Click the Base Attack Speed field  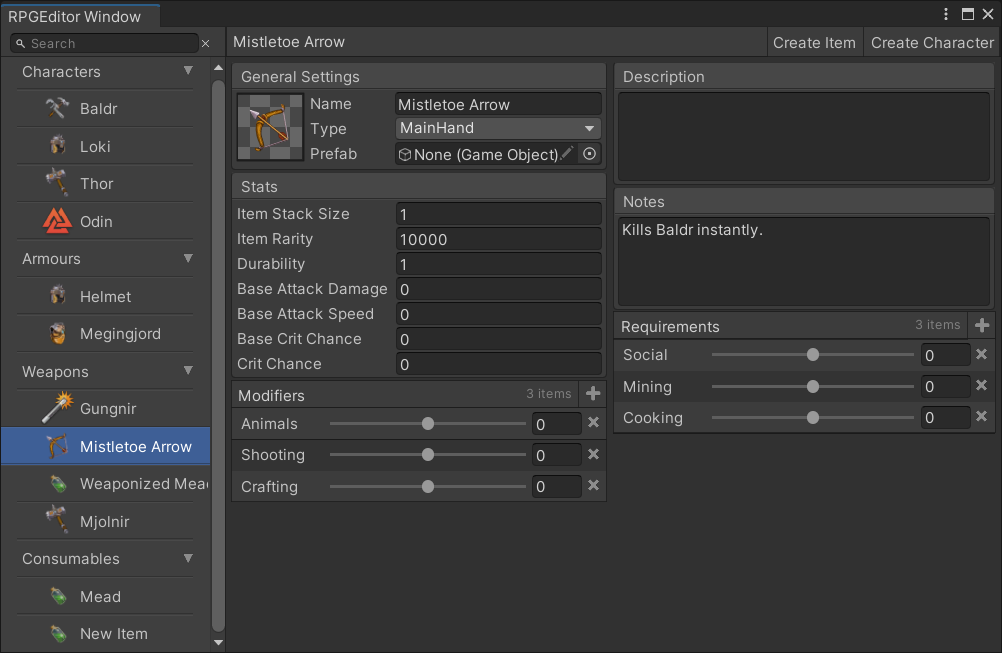(x=498, y=314)
